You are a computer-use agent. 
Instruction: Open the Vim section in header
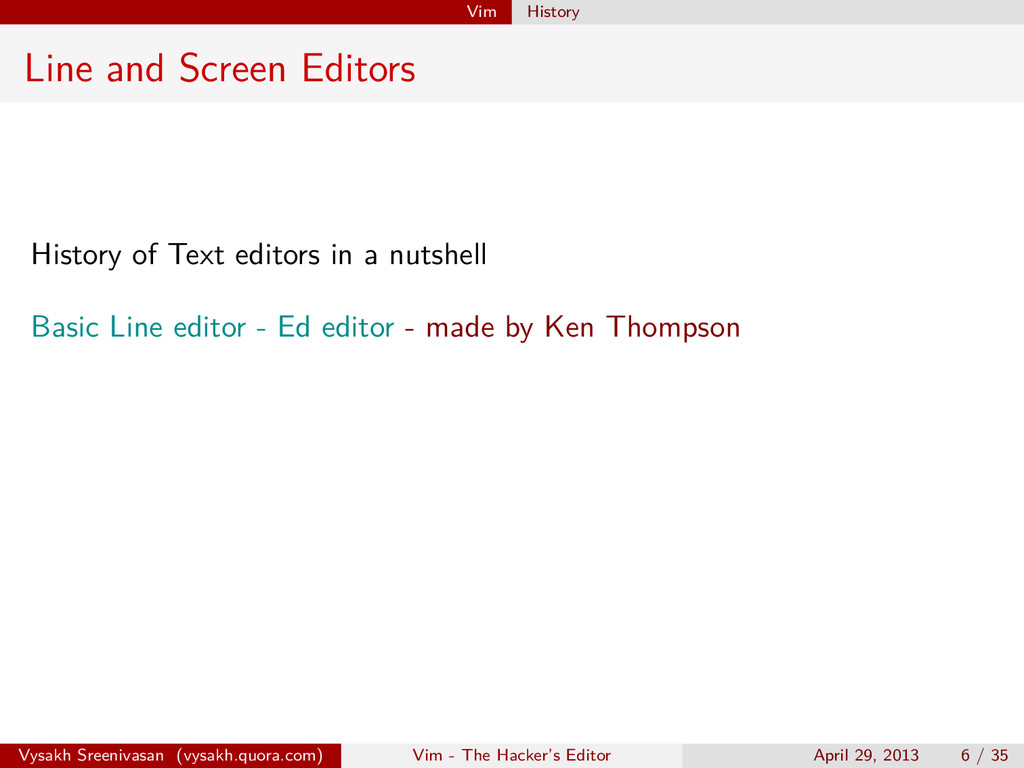coord(481,12)
